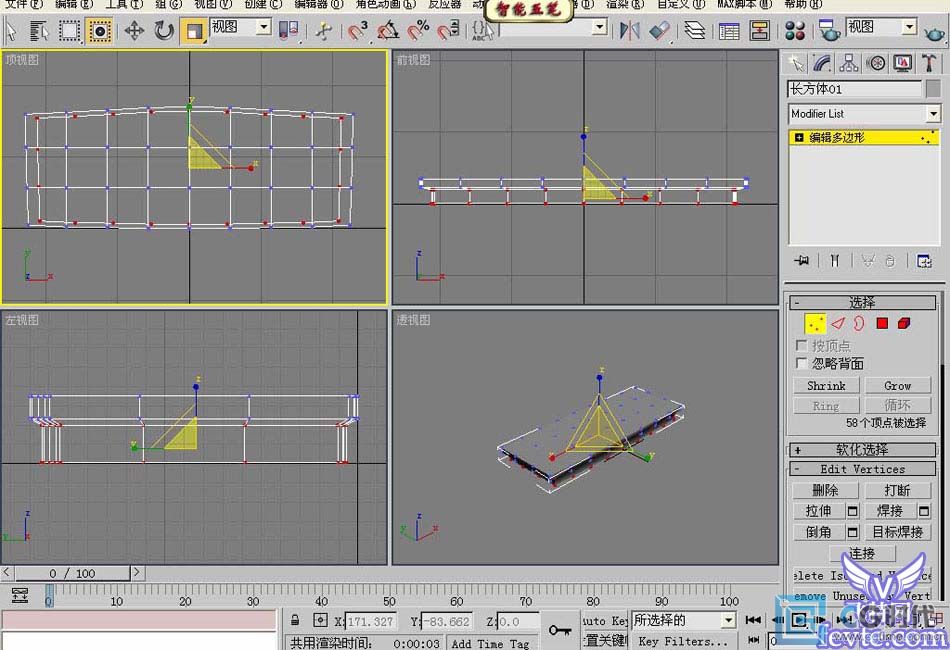Click Grow selection button

point(897,385)
